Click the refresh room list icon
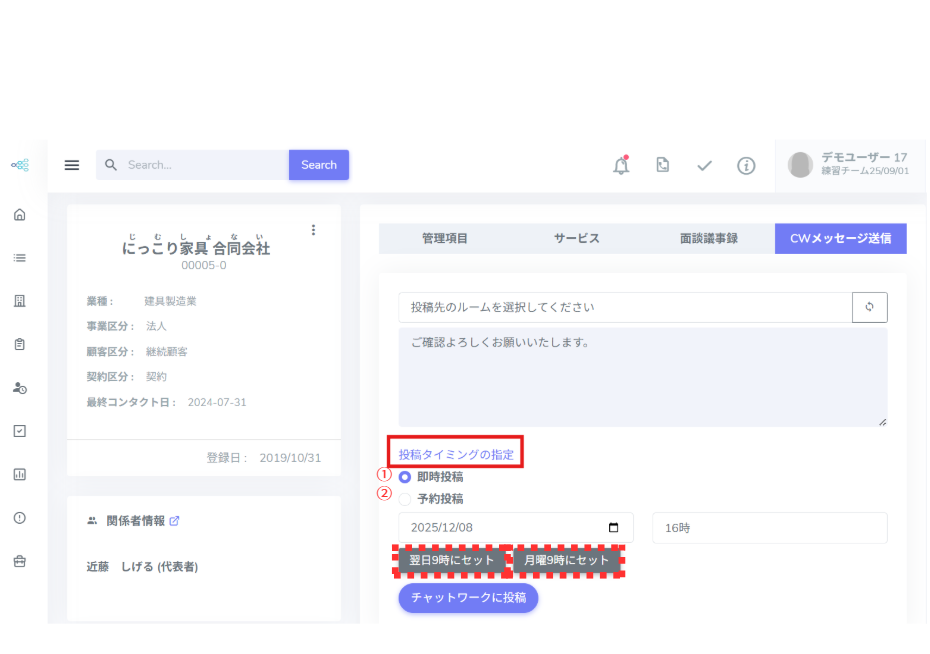Viewport: 930px width, 654px height. pyautogui.click(x=869, y=307)
